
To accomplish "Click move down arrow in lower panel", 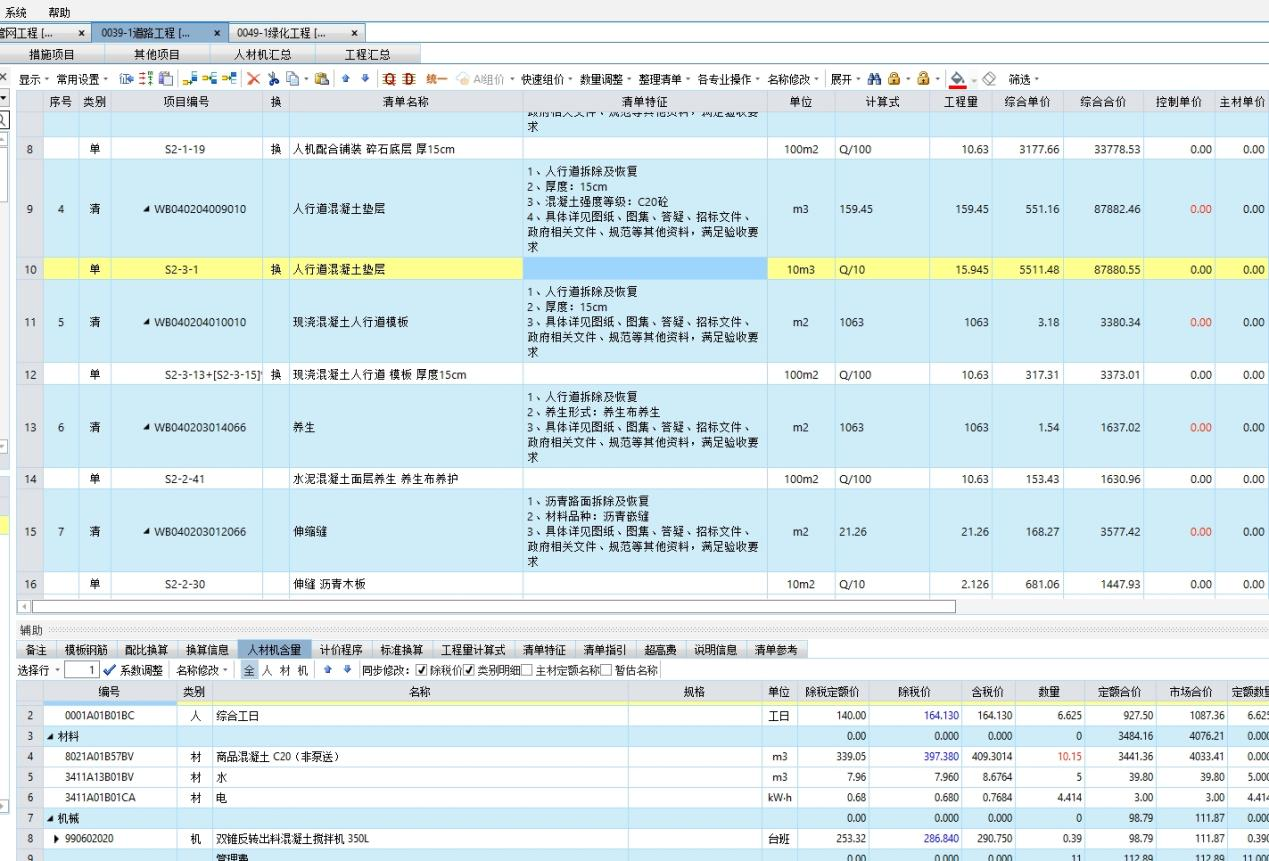I will [x=346, y=670].
